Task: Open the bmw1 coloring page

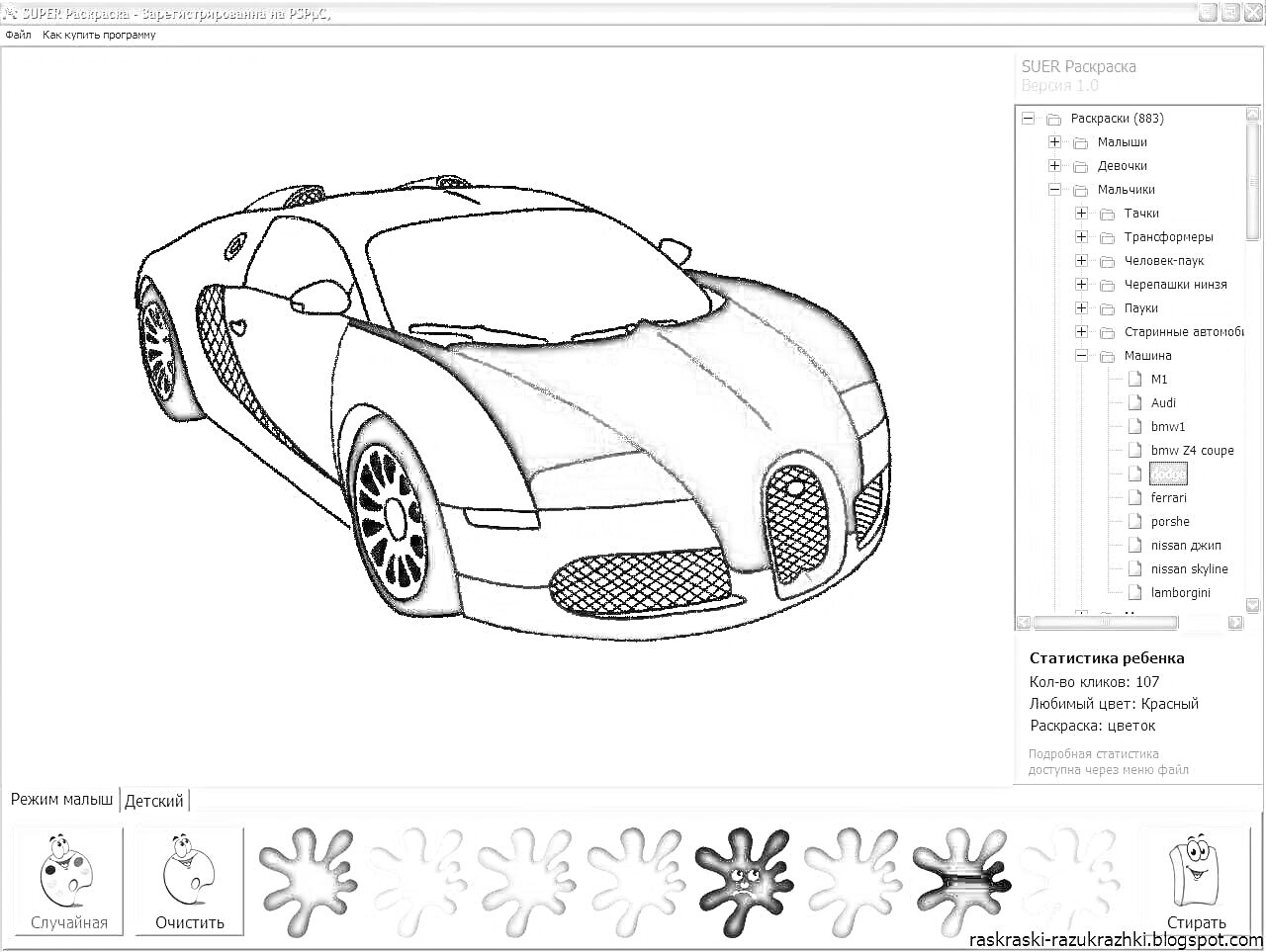Action: [x=1167, y=427]
